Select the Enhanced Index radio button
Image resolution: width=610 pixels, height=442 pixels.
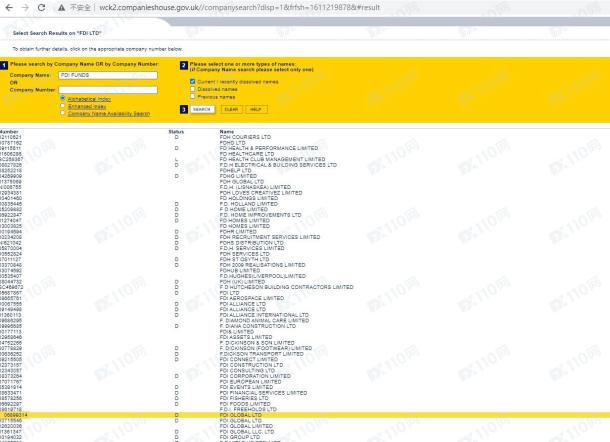(x=63, y=106)
